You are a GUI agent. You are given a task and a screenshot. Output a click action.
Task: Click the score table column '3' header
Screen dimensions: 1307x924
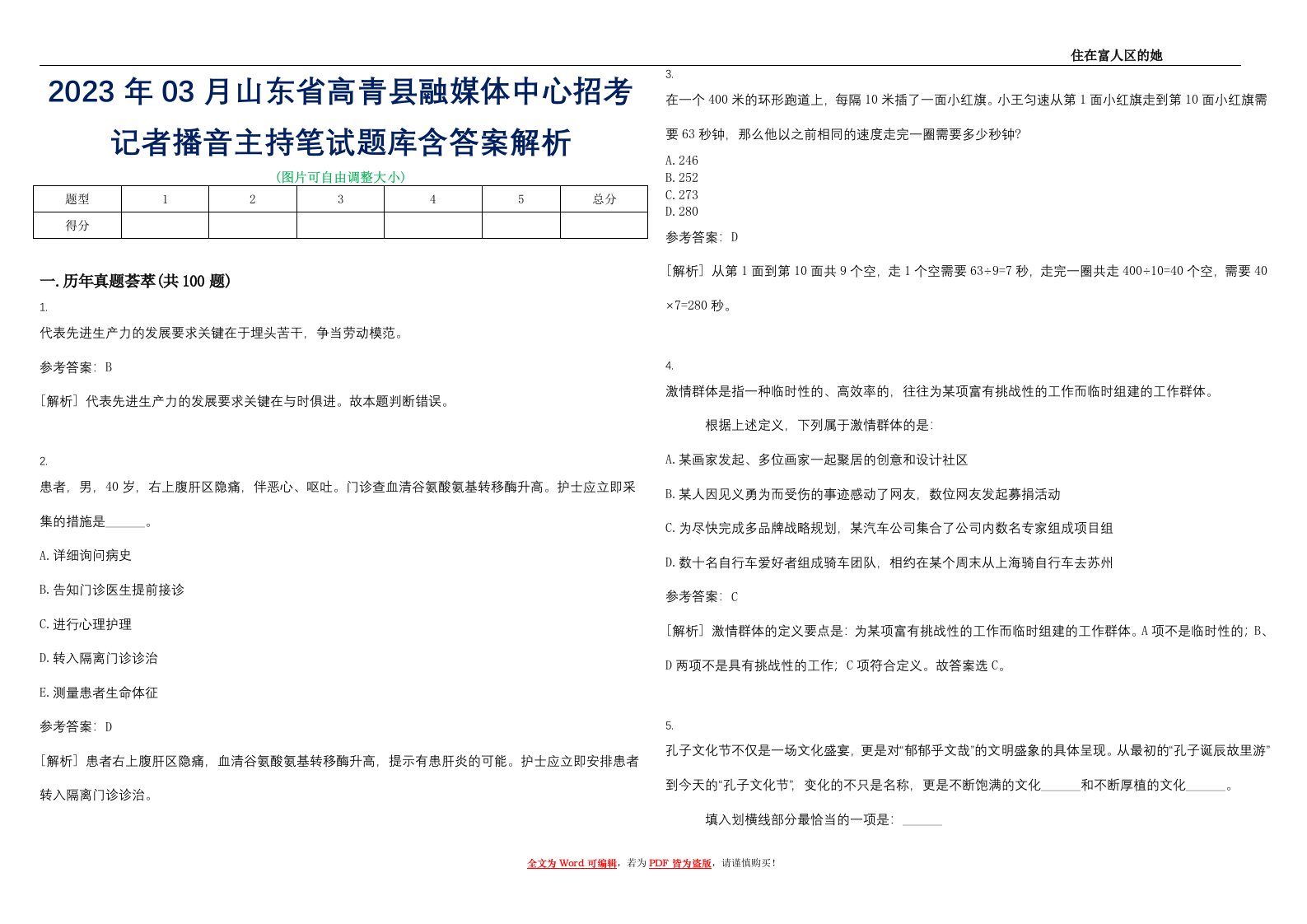340,199
